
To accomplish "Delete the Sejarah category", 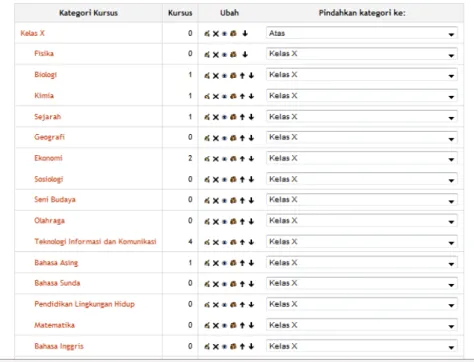I will [216, 117].
